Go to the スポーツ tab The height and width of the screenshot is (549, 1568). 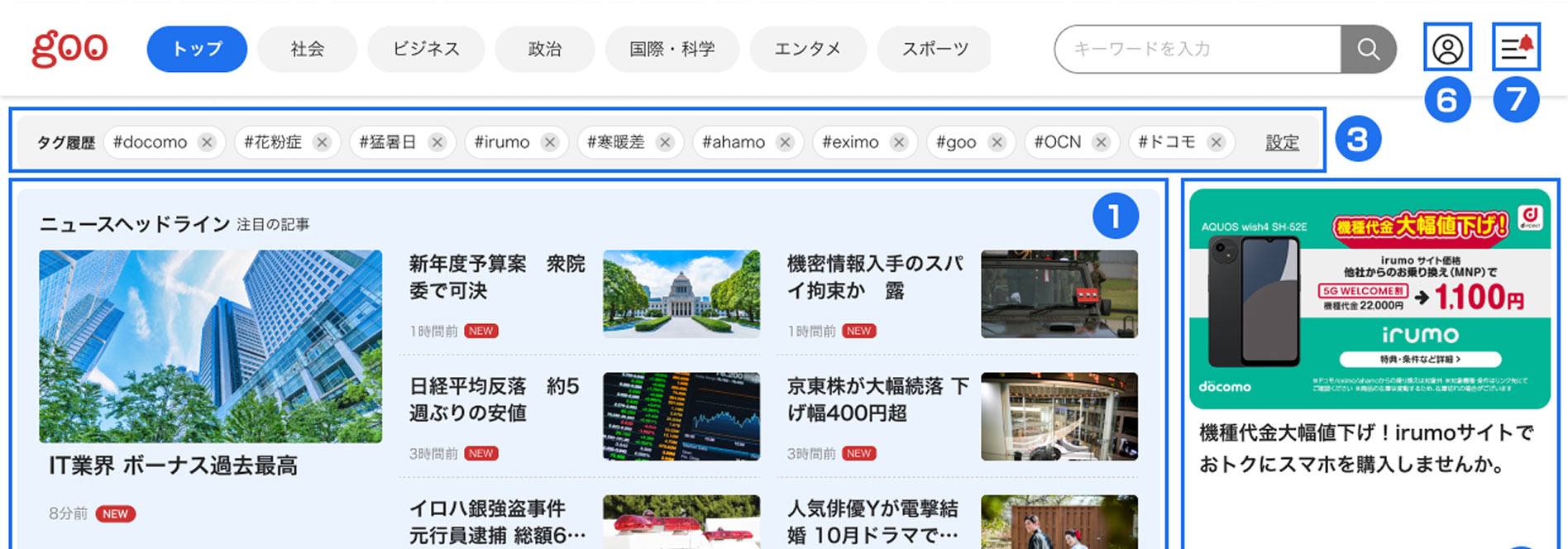tap(935, 49)
